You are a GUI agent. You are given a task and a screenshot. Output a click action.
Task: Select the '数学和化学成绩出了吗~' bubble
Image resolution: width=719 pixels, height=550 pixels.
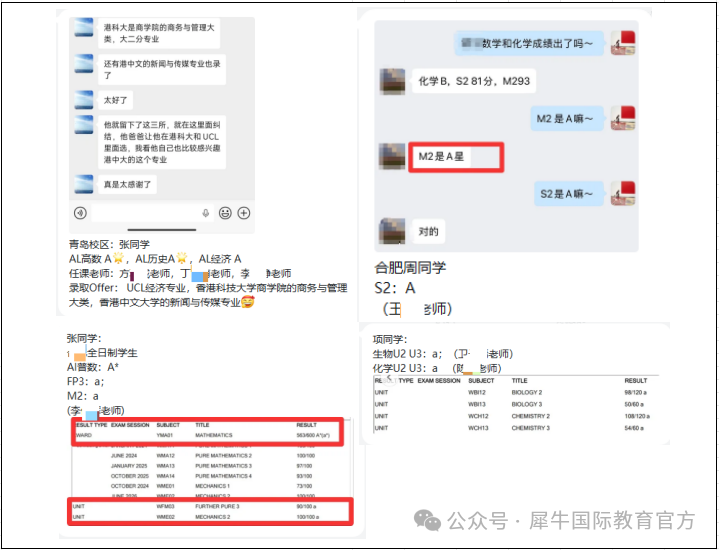pyautogui.click(x=529, y=44)
